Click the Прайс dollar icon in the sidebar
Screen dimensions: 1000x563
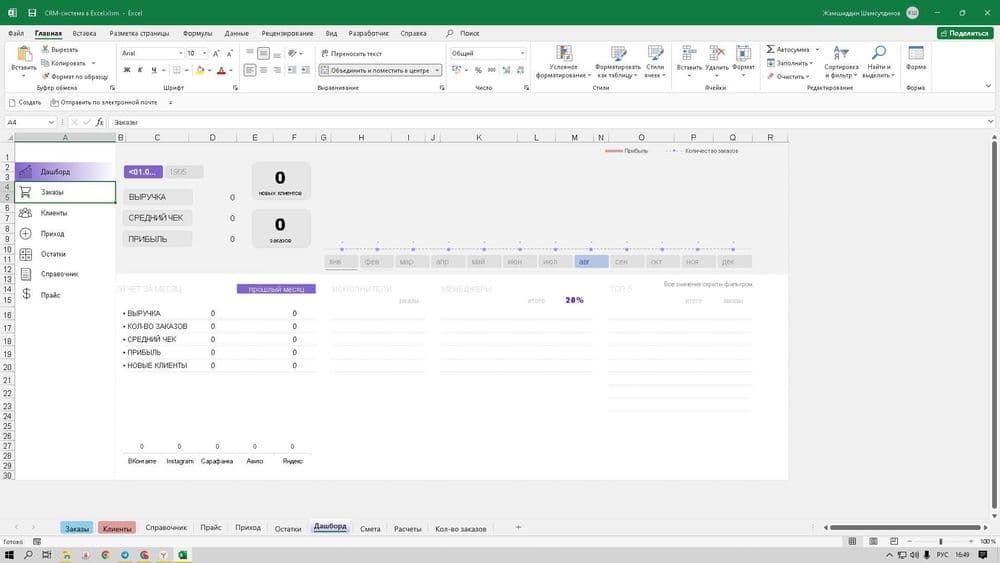tap(26, 294)
